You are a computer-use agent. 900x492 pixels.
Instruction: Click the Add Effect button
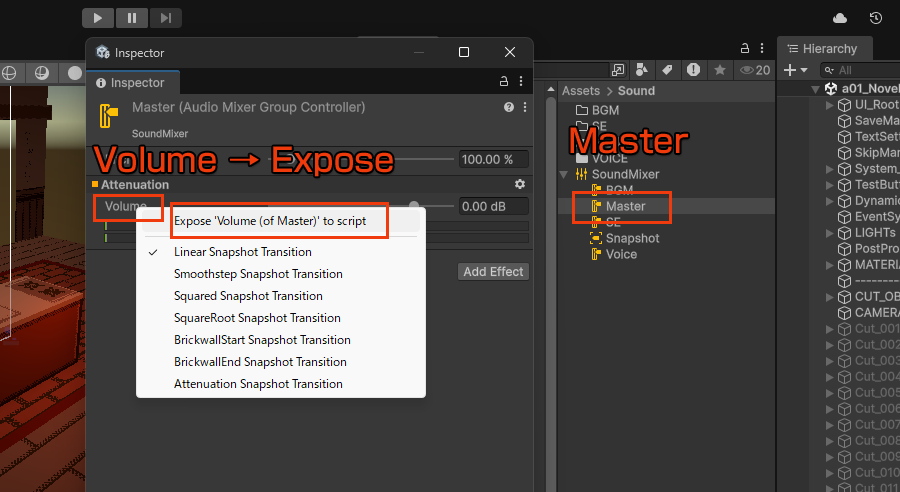tap(494, 272)
